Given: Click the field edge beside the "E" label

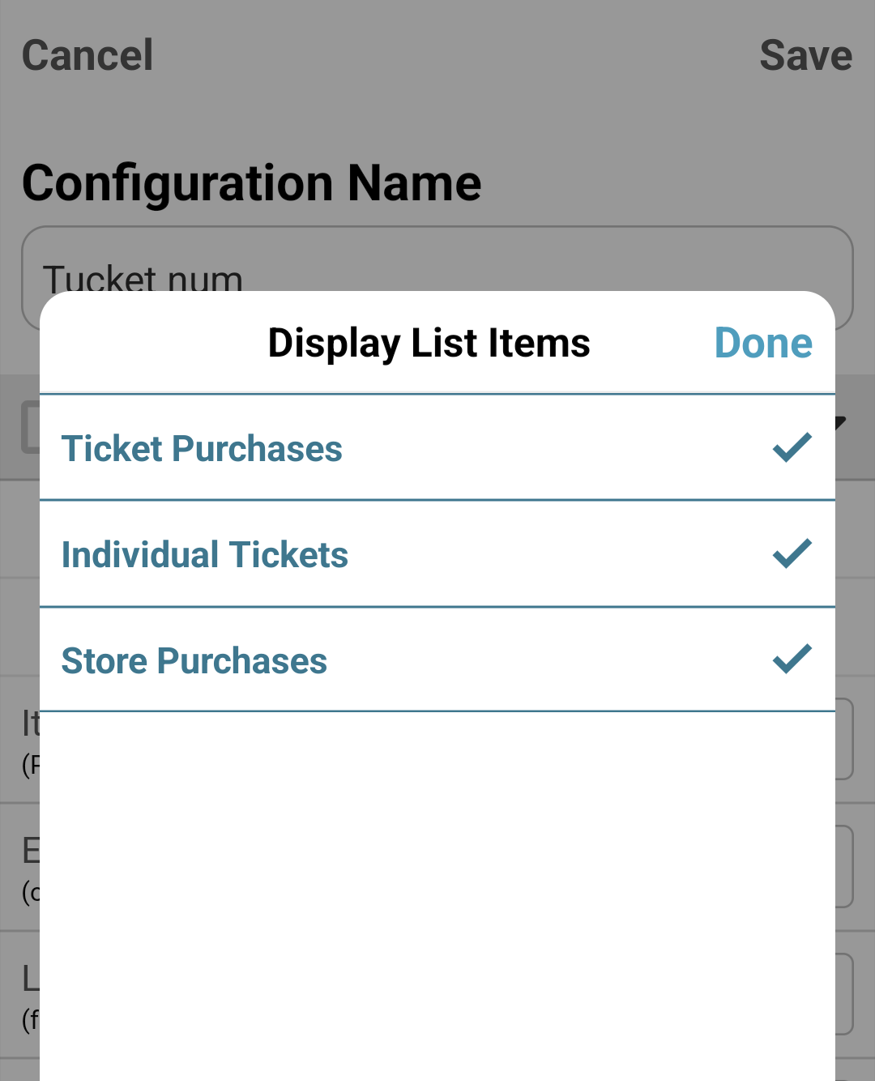Looking at the screenshot, I should point(845,867).
